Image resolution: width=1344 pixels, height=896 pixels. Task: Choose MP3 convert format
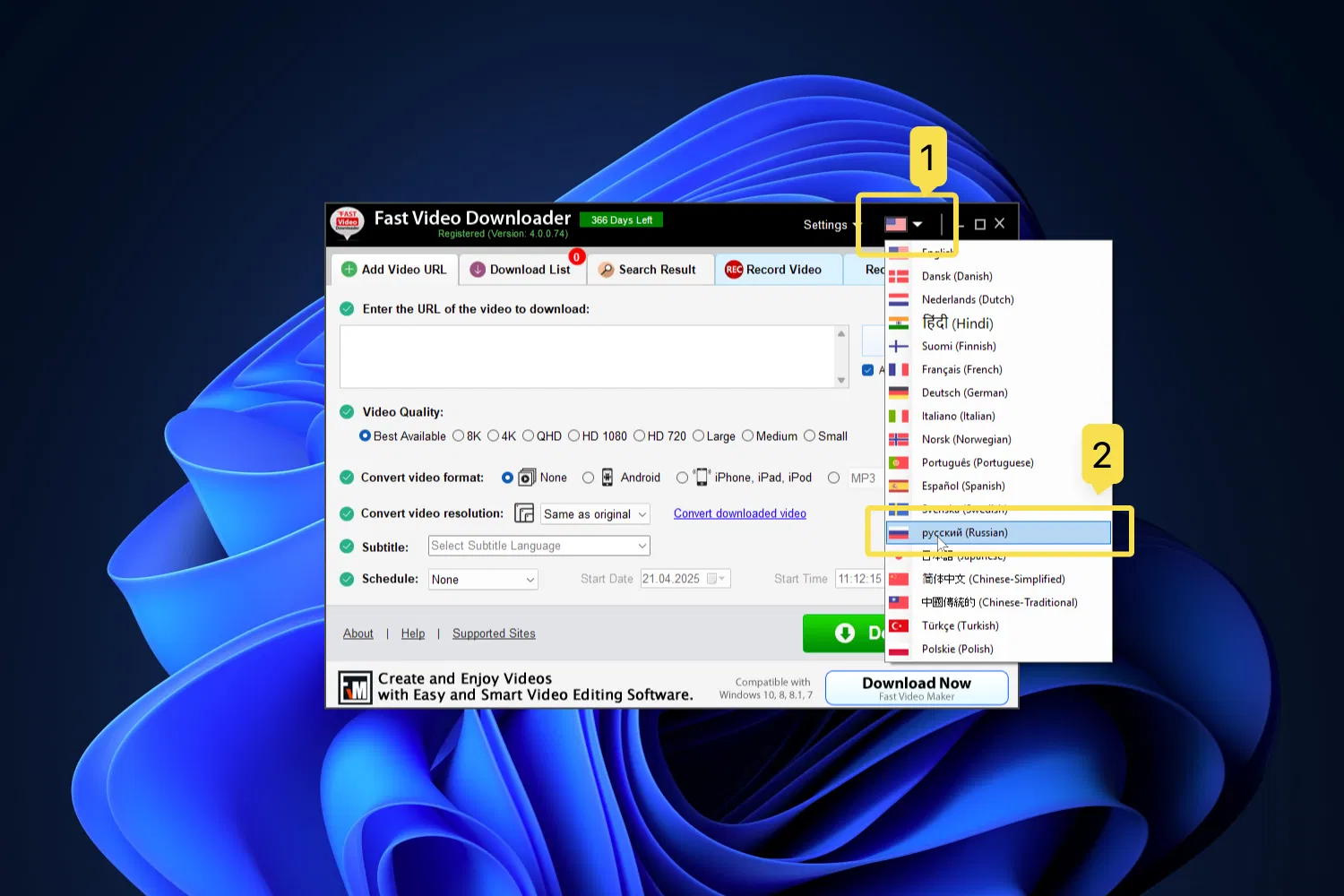[x=834, y=478]
